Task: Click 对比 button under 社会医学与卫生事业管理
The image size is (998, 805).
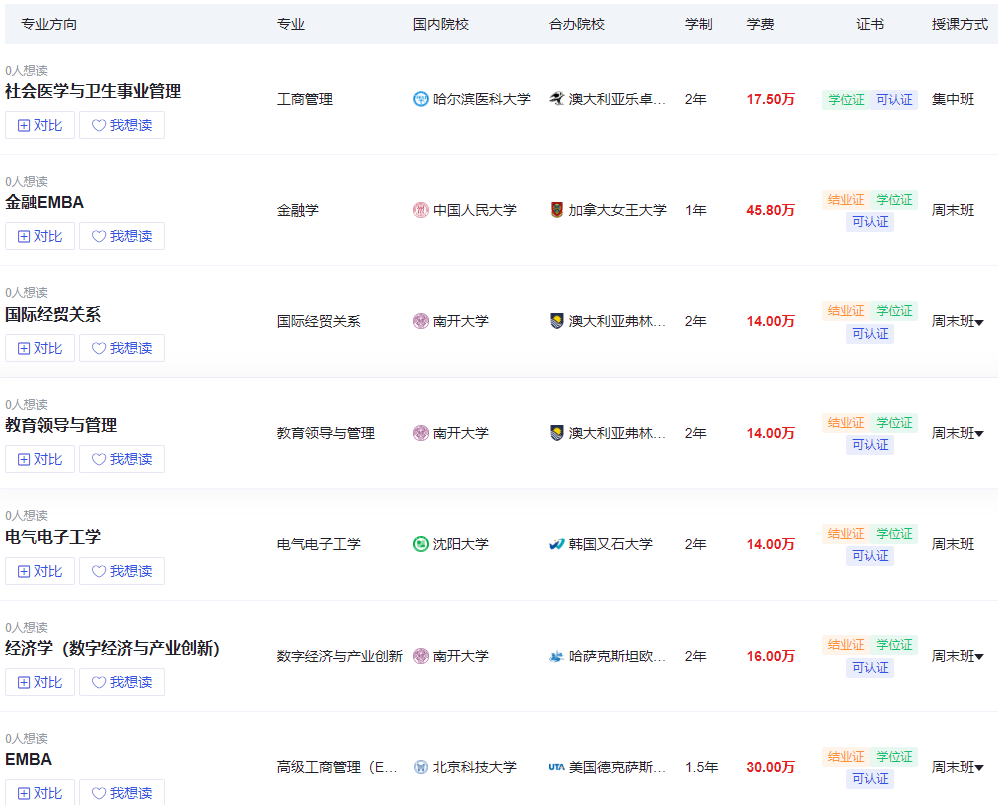Action: [40, 125]
